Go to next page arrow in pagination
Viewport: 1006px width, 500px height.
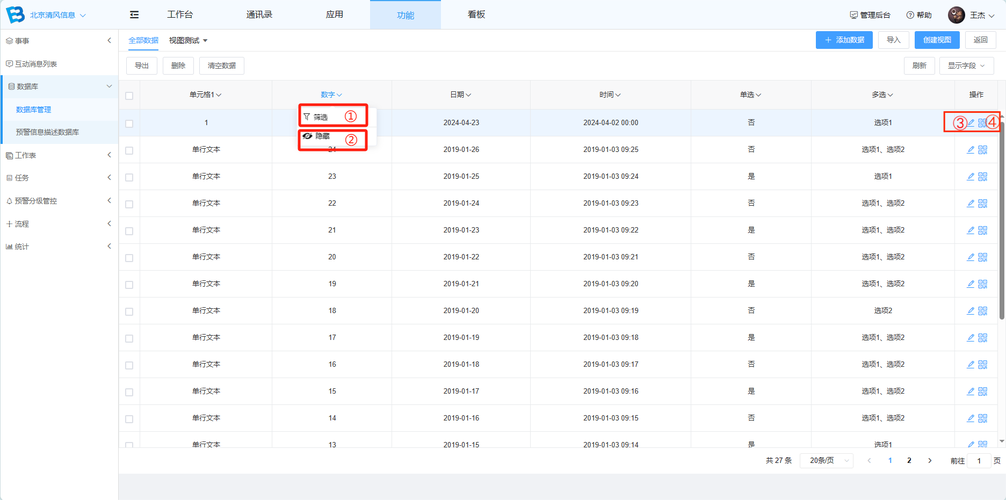click(930, 461)
